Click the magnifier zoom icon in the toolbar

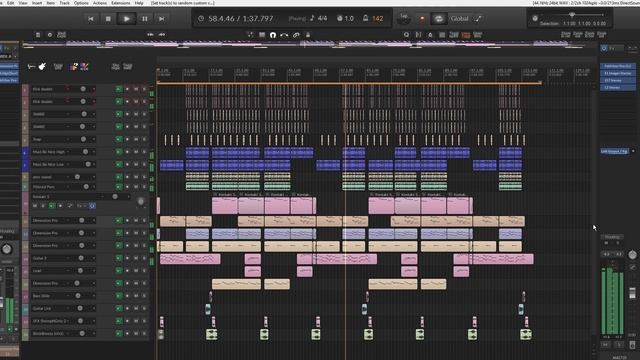click(406, 35)
